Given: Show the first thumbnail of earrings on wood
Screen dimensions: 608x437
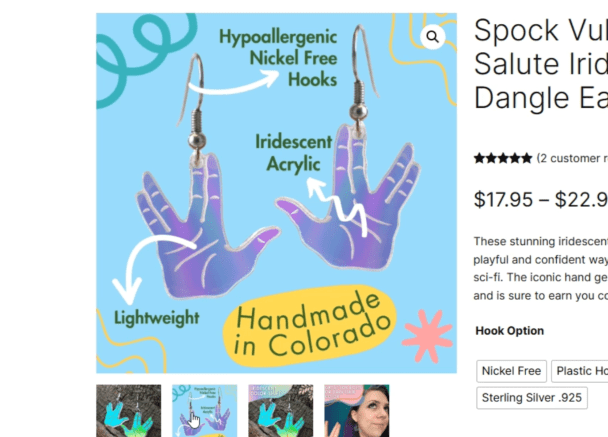Looking at the screenshot, I should 129,411.
